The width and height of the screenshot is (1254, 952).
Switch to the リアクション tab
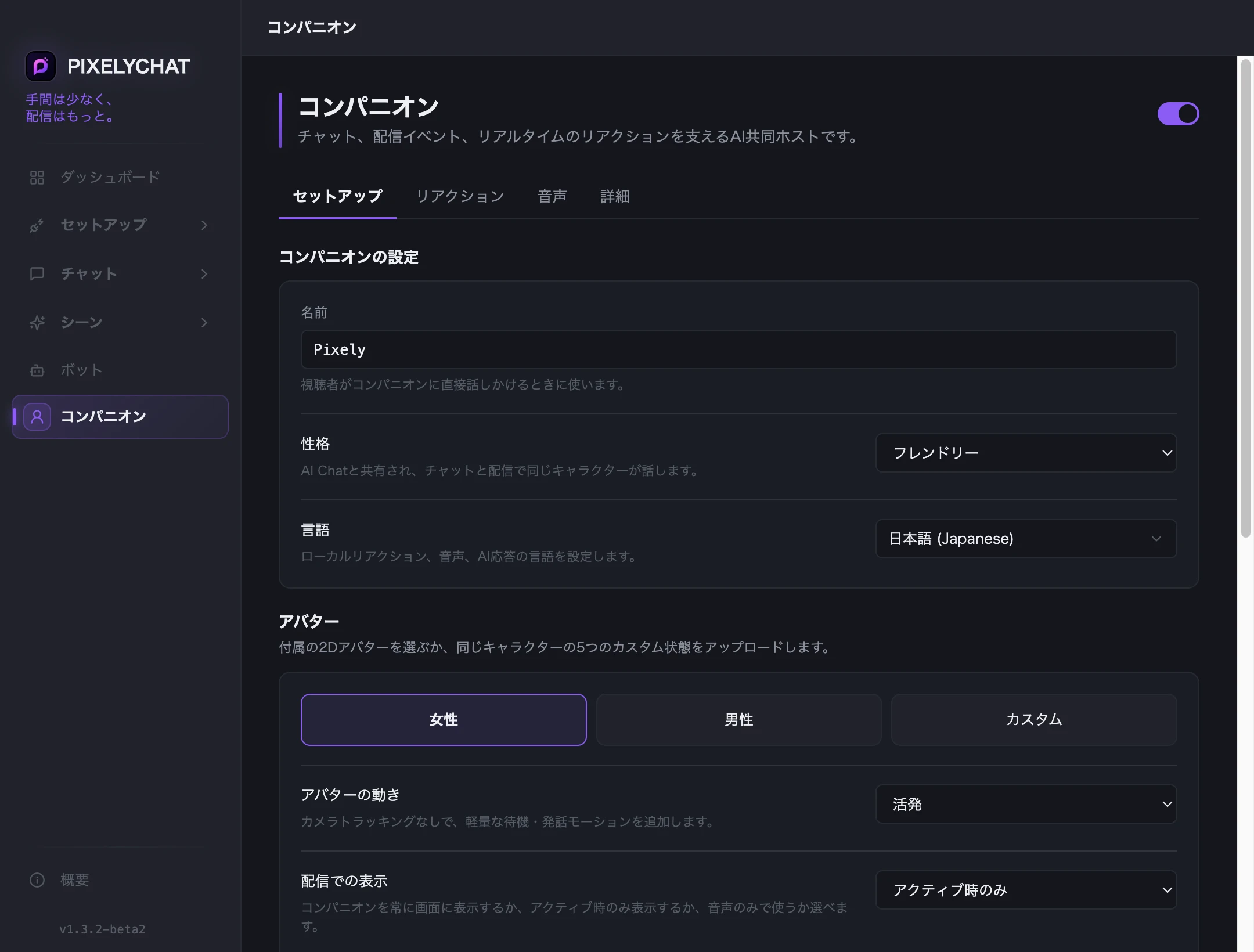[460, 196]
